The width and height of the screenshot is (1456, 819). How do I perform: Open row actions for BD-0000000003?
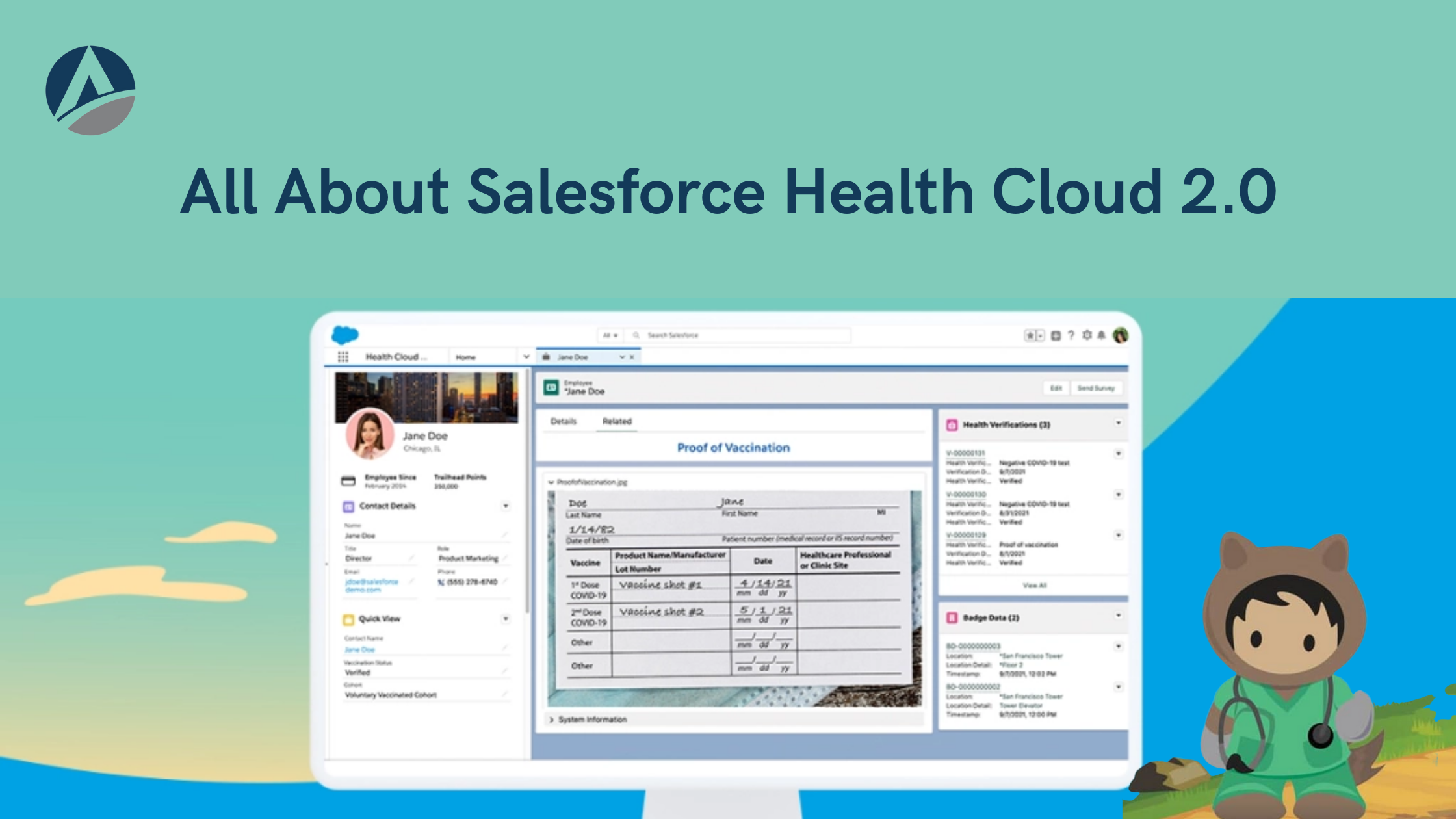[1119, 646]
